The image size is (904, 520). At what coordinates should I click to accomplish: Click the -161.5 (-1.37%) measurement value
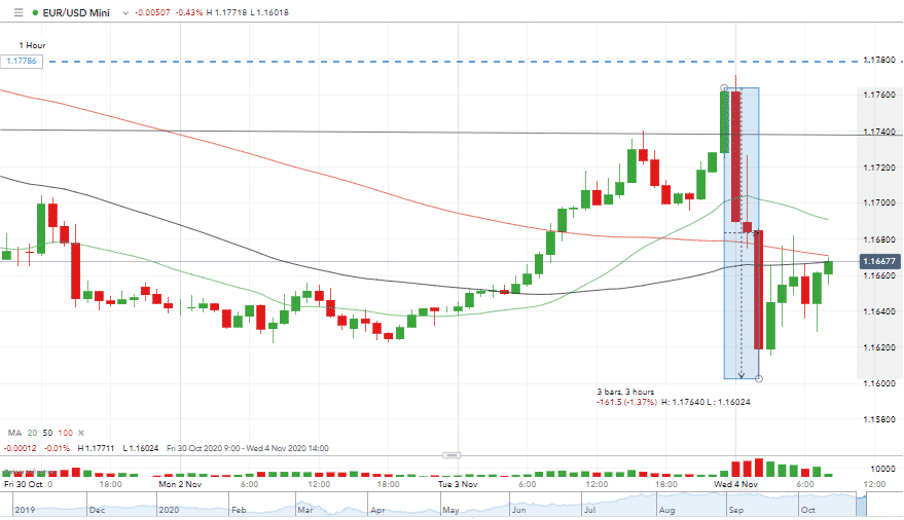tap(626, 402)
